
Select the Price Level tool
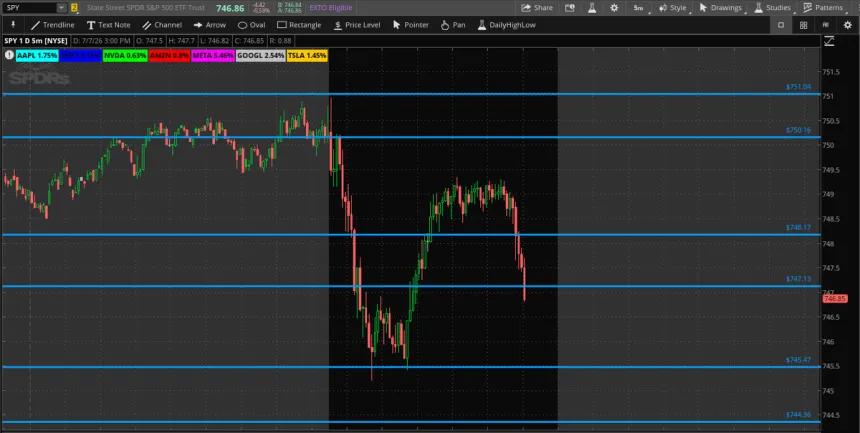tap(357, 25)
